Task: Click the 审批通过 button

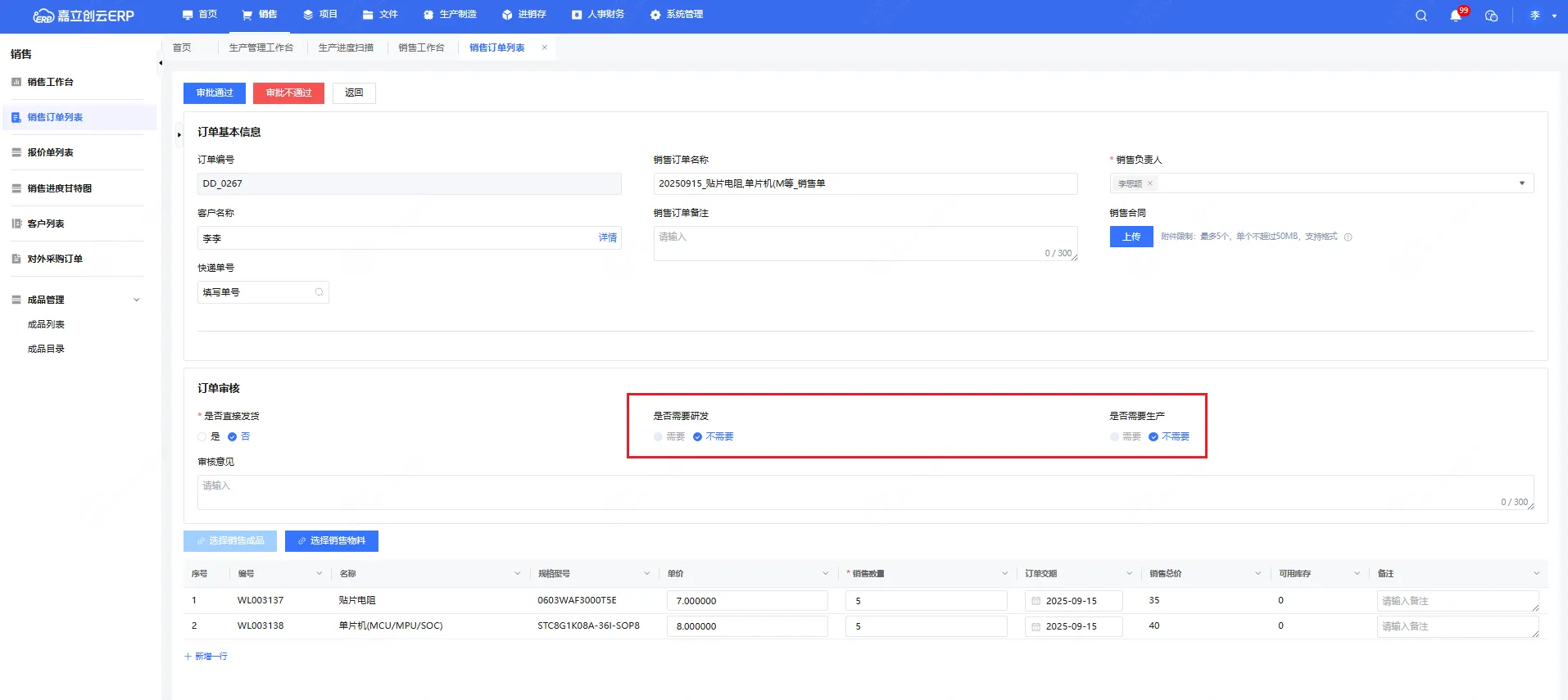Action: click(215, 93)
